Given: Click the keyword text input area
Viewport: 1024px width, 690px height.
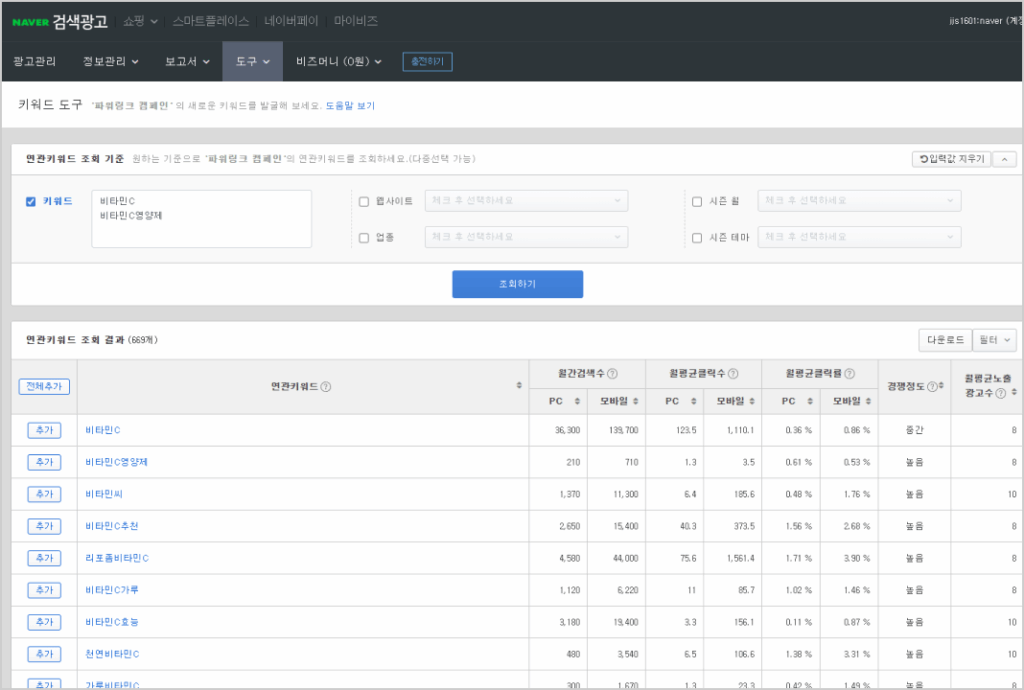Looking at the screenshot, I should 201,218.
